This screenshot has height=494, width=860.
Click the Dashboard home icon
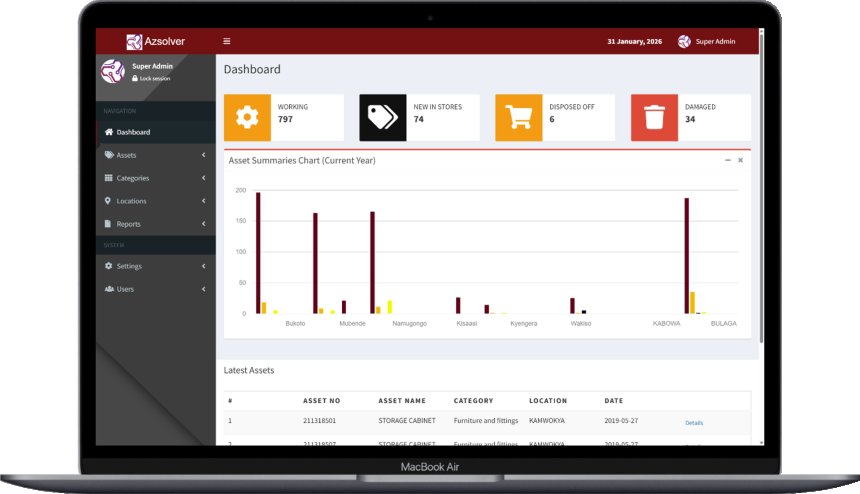[109, 132]
